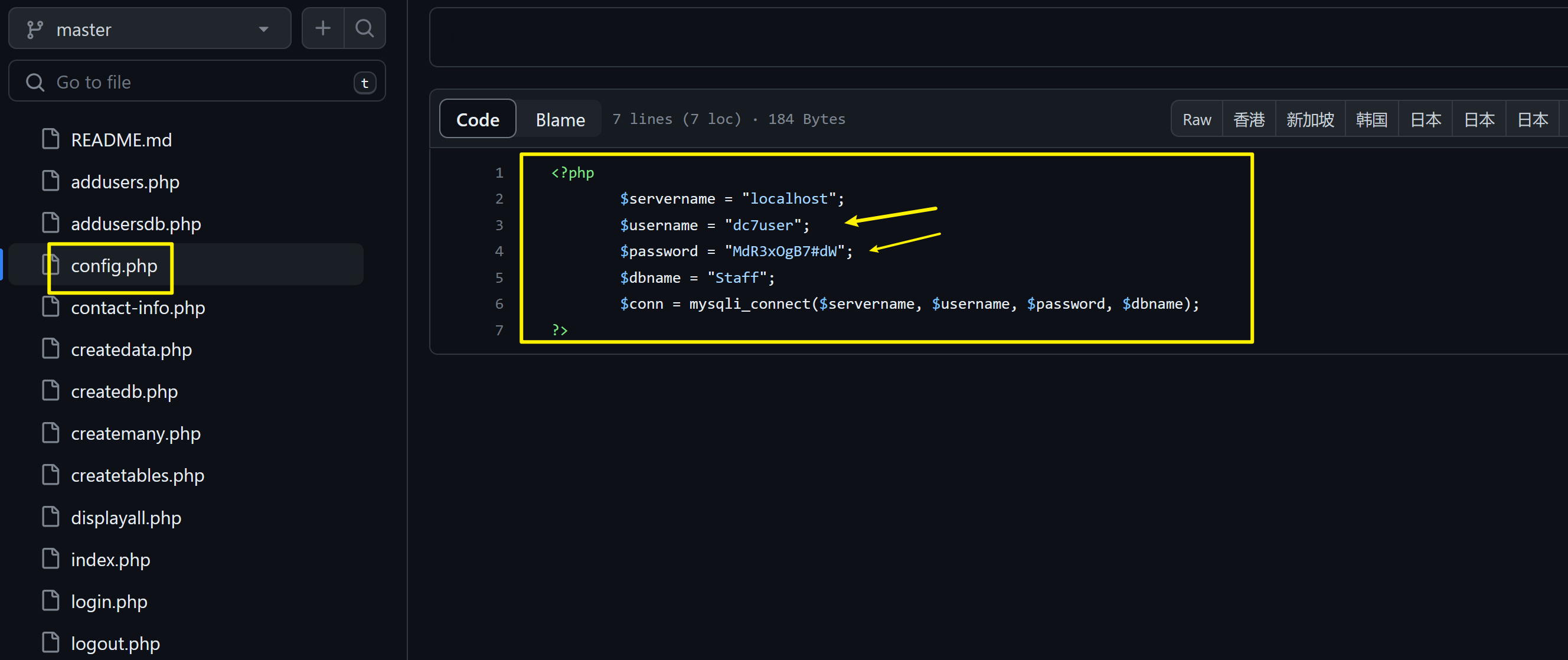Open addusersdb.php file
This screenshot has width=1568, height=660.
[136, 224]
